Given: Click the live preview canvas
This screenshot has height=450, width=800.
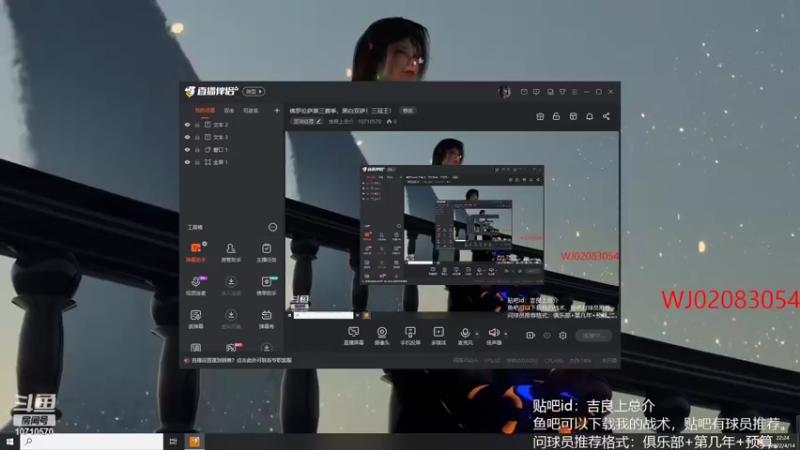Looking at the screenshot, I should [x=452, y=225].
